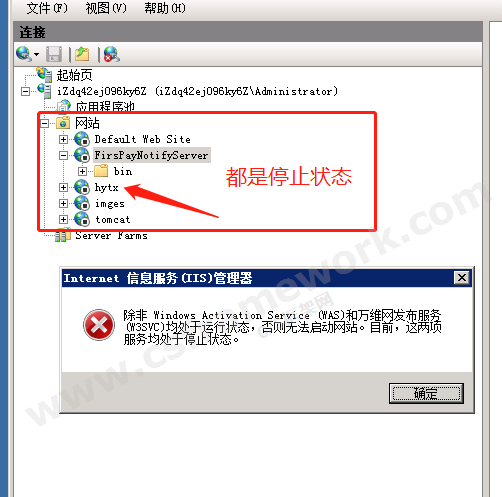Collapse the server iZdq42ej096ky6Z node

click(x=25, y=91)
